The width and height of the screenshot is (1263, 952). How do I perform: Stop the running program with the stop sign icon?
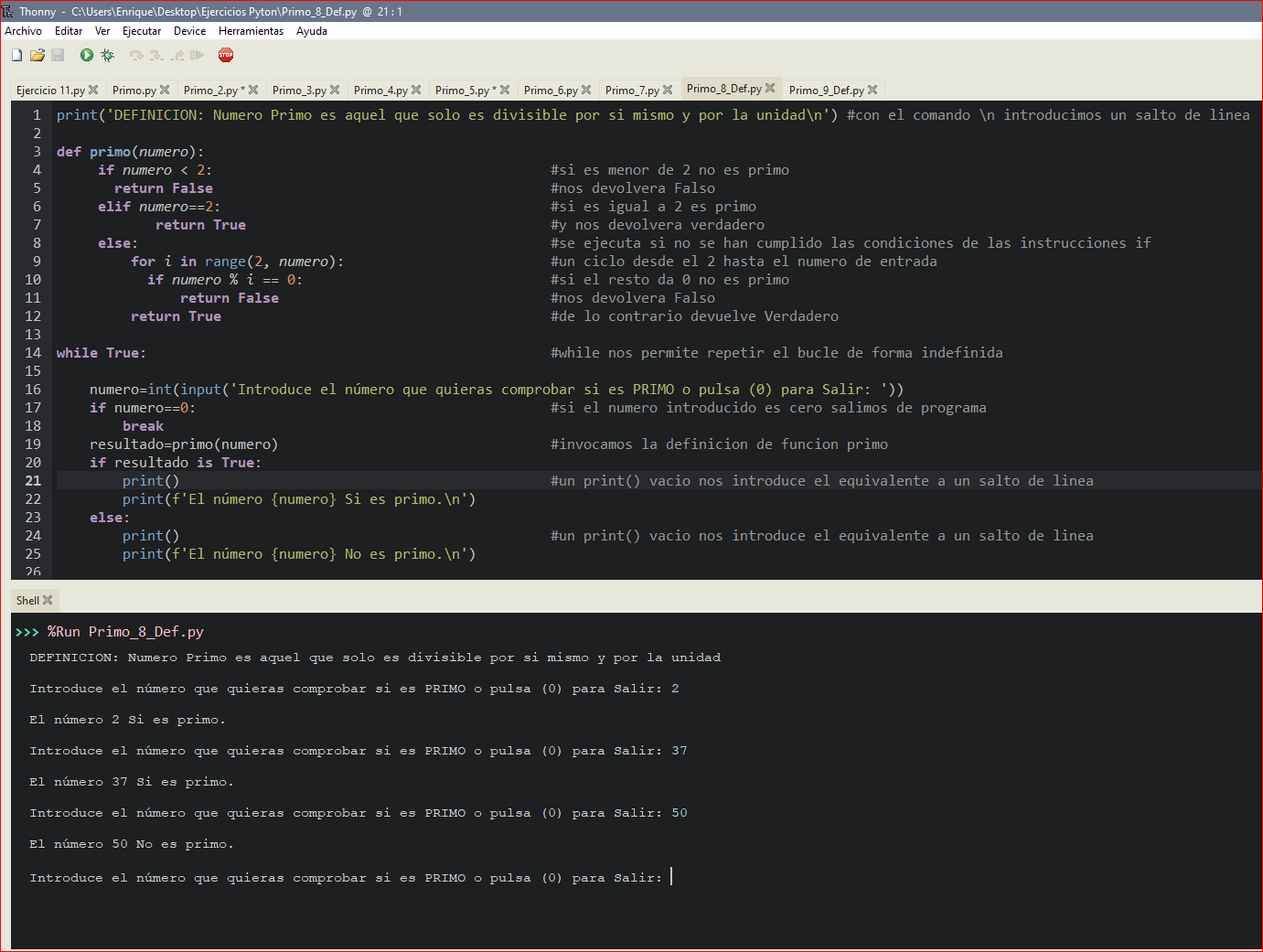click(226, 56)
